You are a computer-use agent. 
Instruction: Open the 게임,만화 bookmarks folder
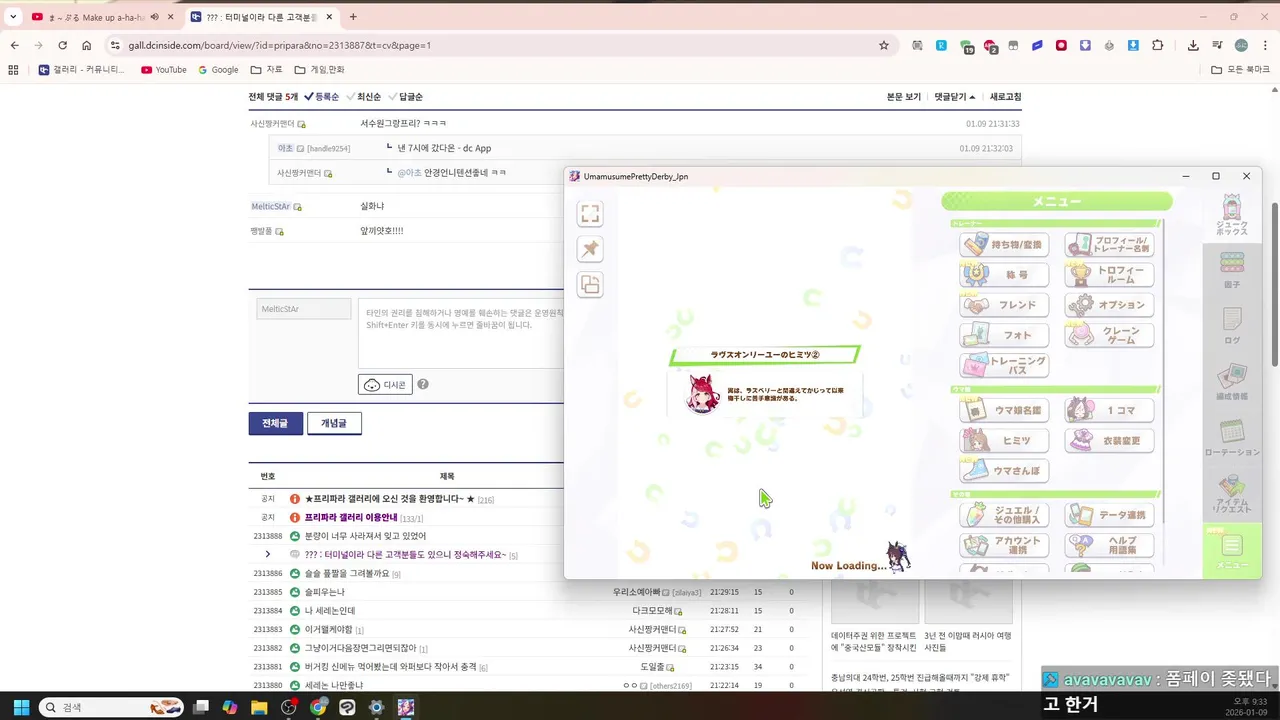click(319, 70)
